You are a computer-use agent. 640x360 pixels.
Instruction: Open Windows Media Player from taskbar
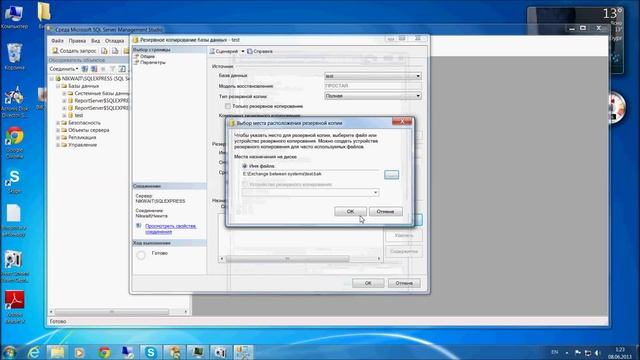pyautogui.click(x=80, y=352)
